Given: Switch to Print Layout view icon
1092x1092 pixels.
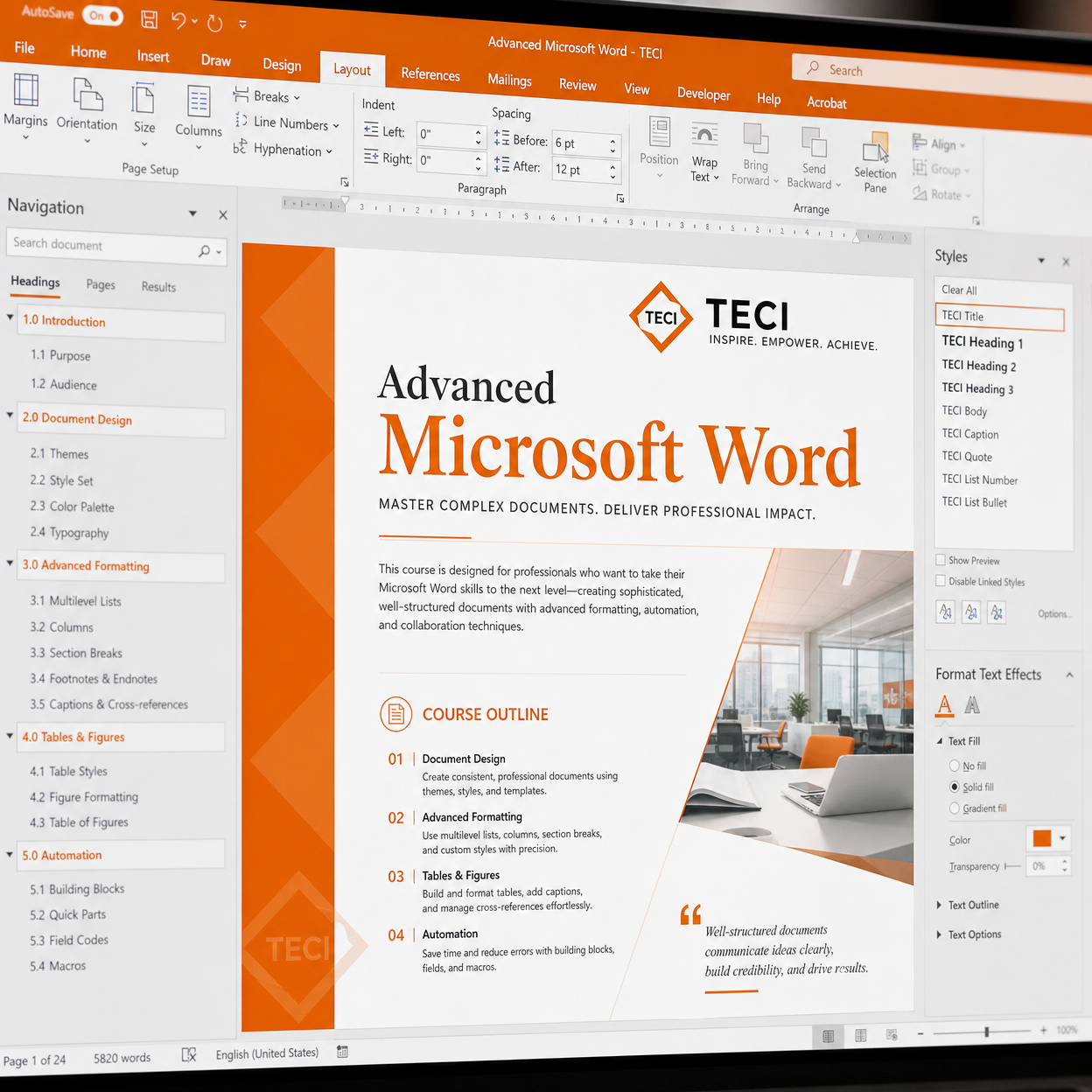Looking at the screenshot, I should point(860,1035).
